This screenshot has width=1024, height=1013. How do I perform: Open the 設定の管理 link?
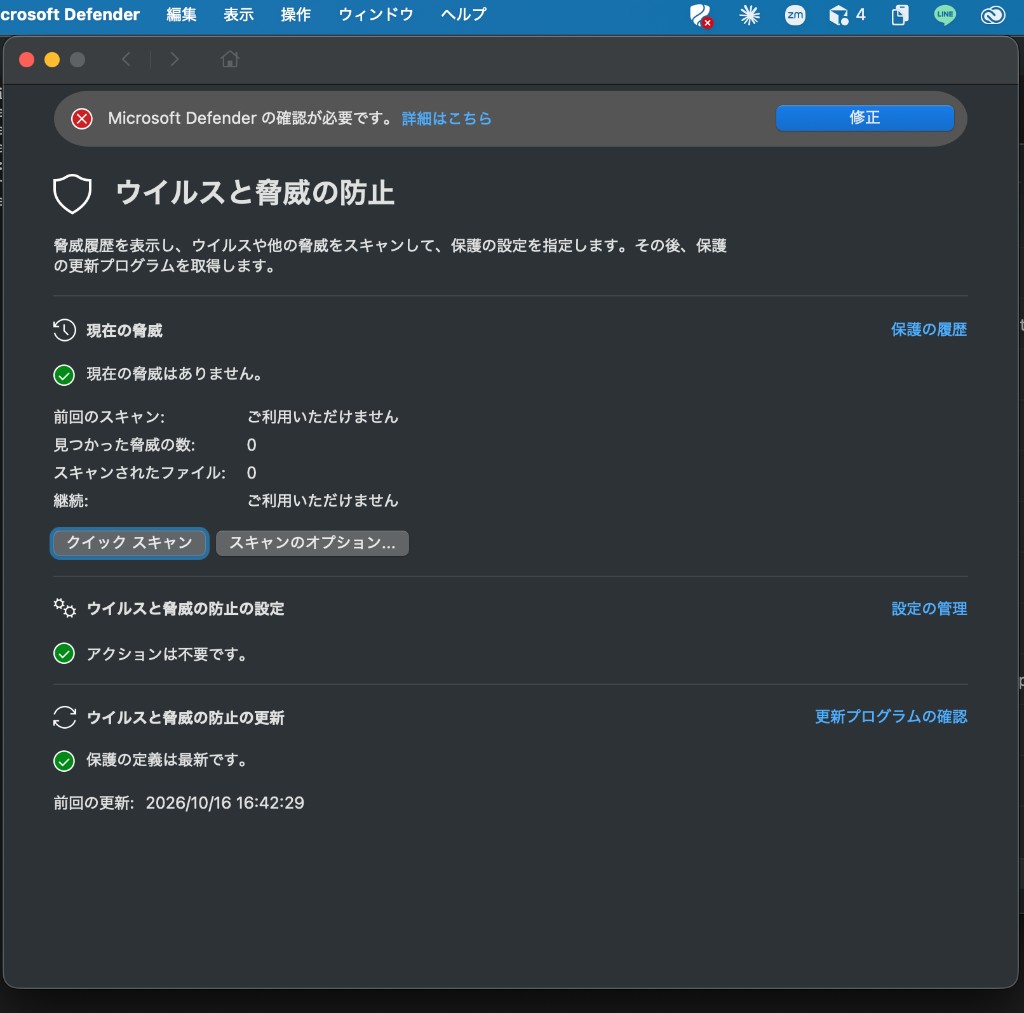pos(929,609)
